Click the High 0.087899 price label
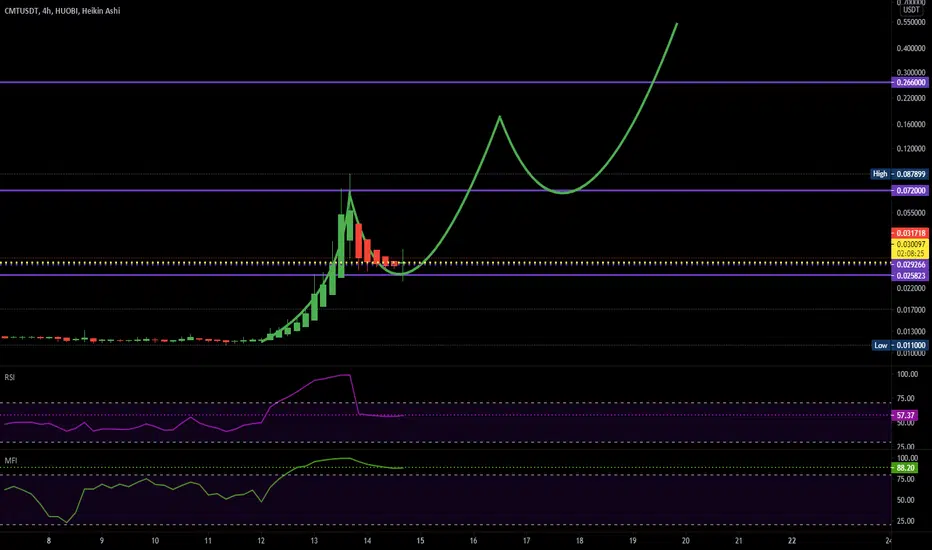 pyautogui.click(x=899, y=174)
